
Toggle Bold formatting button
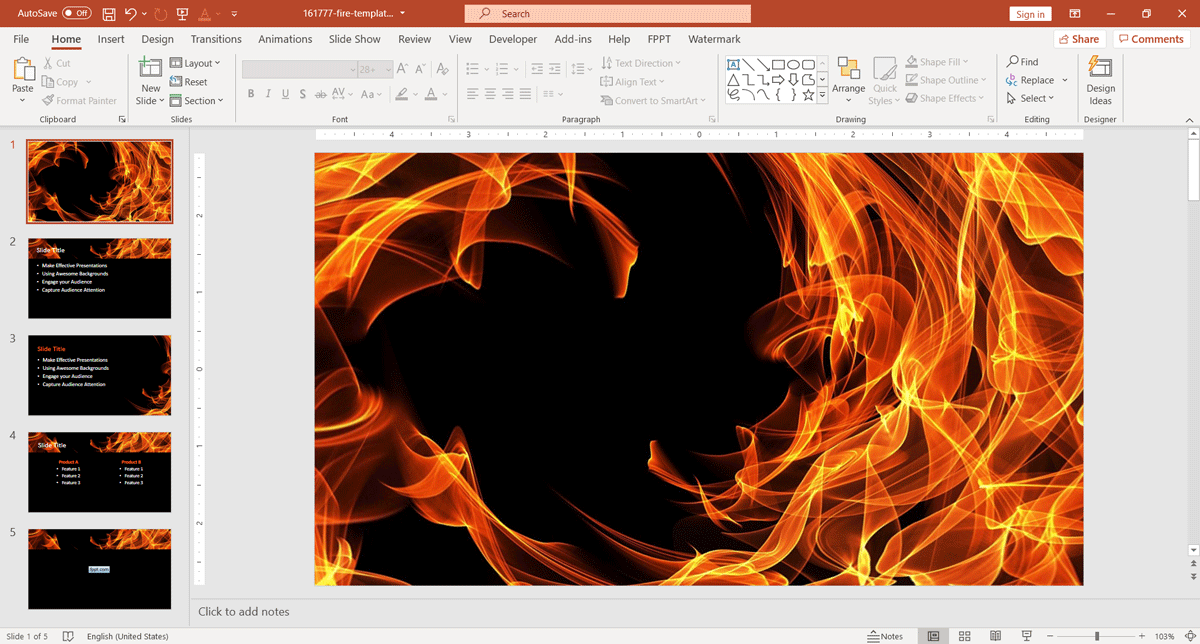click(251, 94)
